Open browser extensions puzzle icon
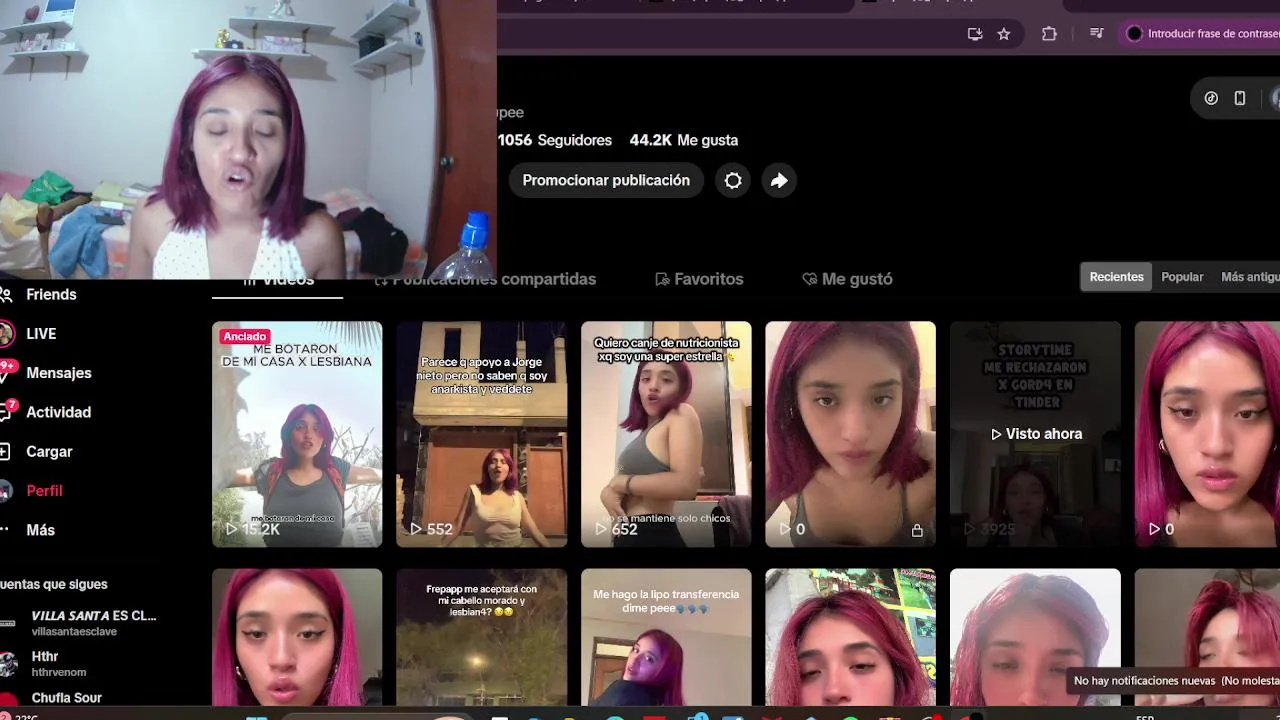 coord(1049,33)
